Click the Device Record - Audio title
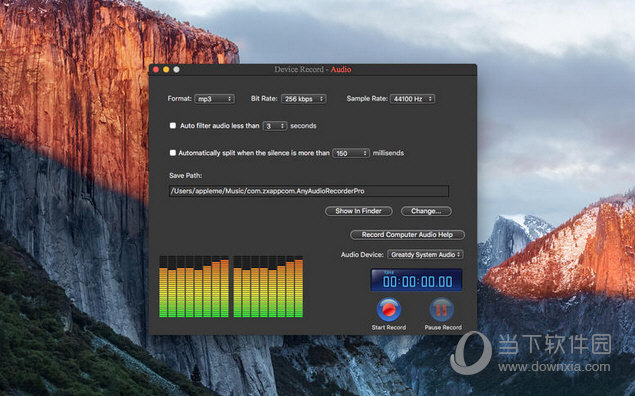The width and height of the screenshot is (635, 396). (313, 69)
